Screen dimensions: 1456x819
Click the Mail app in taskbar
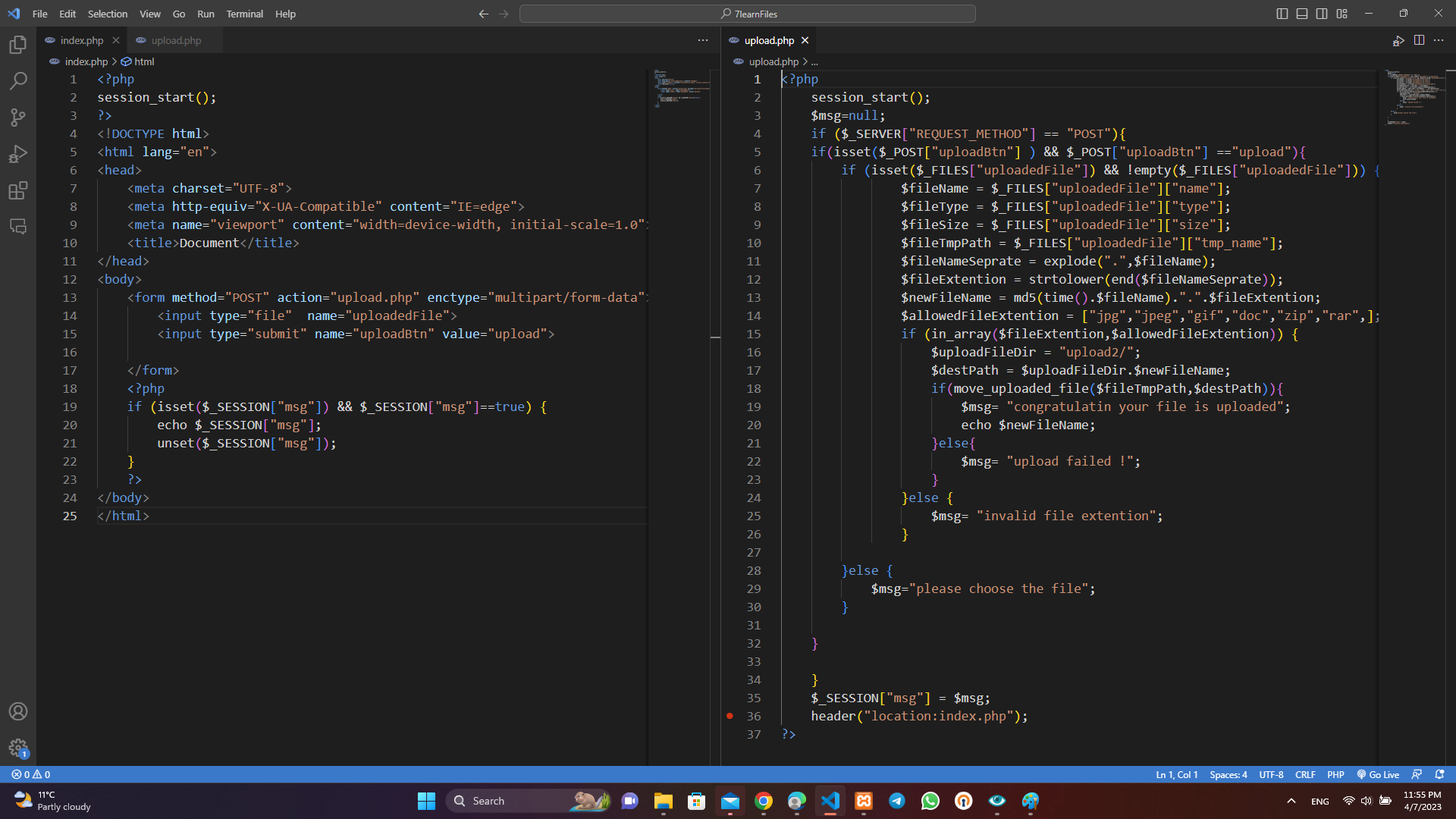tap(730, 801)
